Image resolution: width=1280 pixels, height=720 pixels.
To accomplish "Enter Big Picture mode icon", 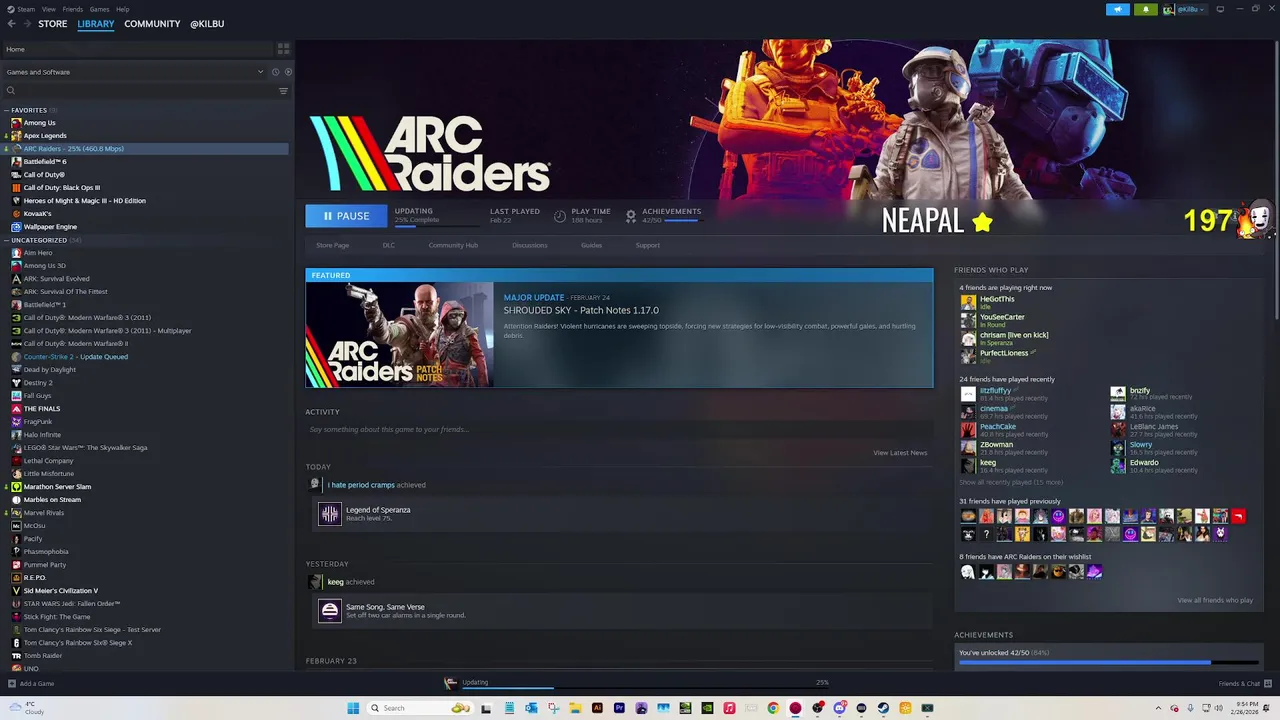I will tap(1220, 10).
